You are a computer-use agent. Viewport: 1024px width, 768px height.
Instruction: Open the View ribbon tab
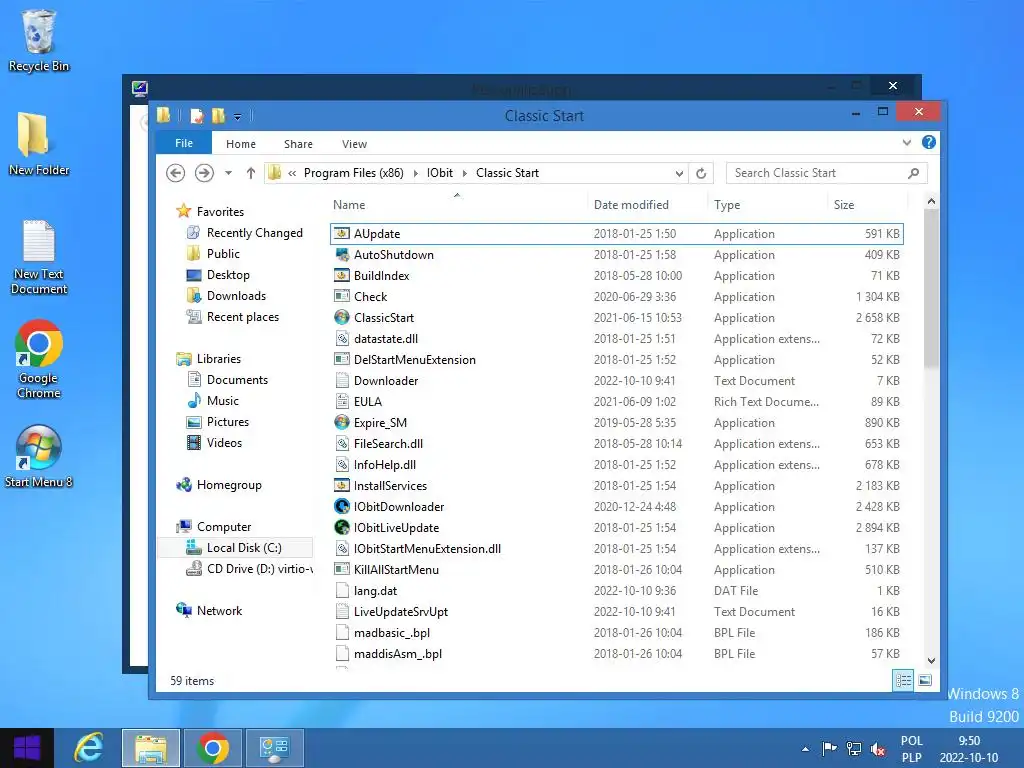click(354, 144)
